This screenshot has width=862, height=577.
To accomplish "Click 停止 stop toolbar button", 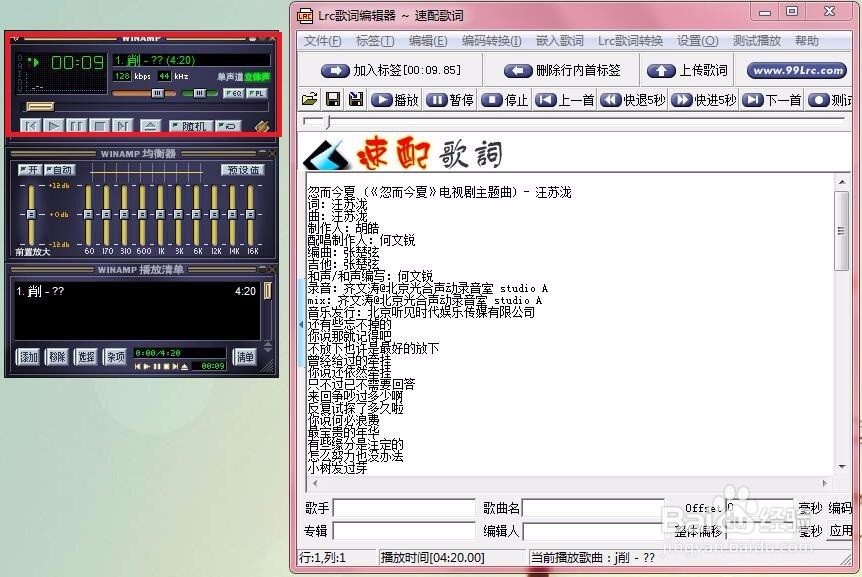I will (x=505, y=100).
